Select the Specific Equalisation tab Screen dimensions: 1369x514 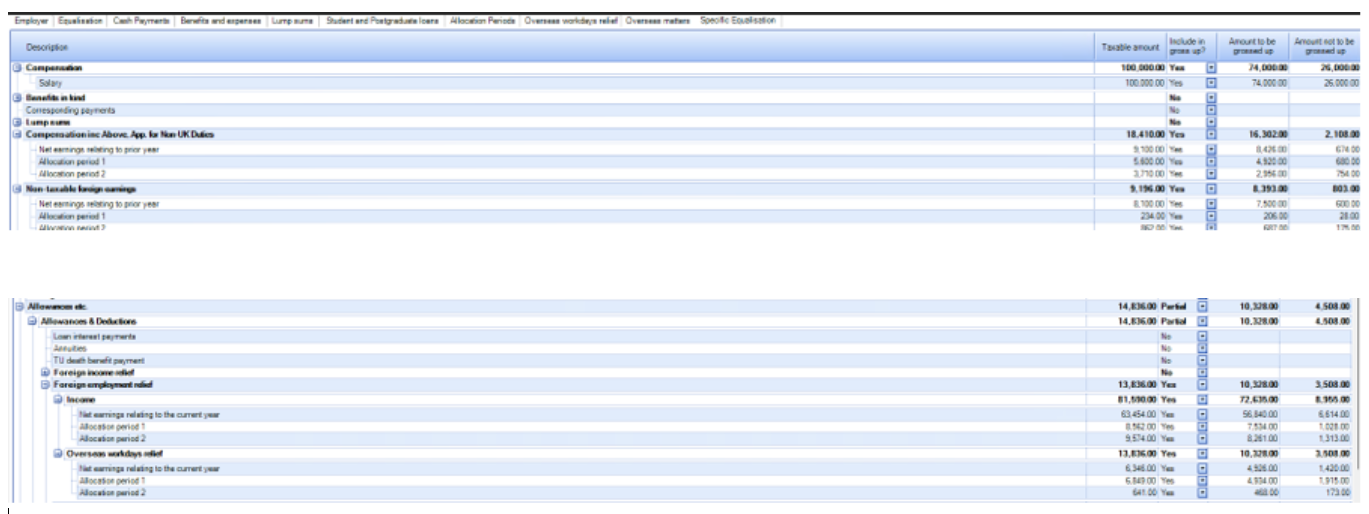[738, 20]
